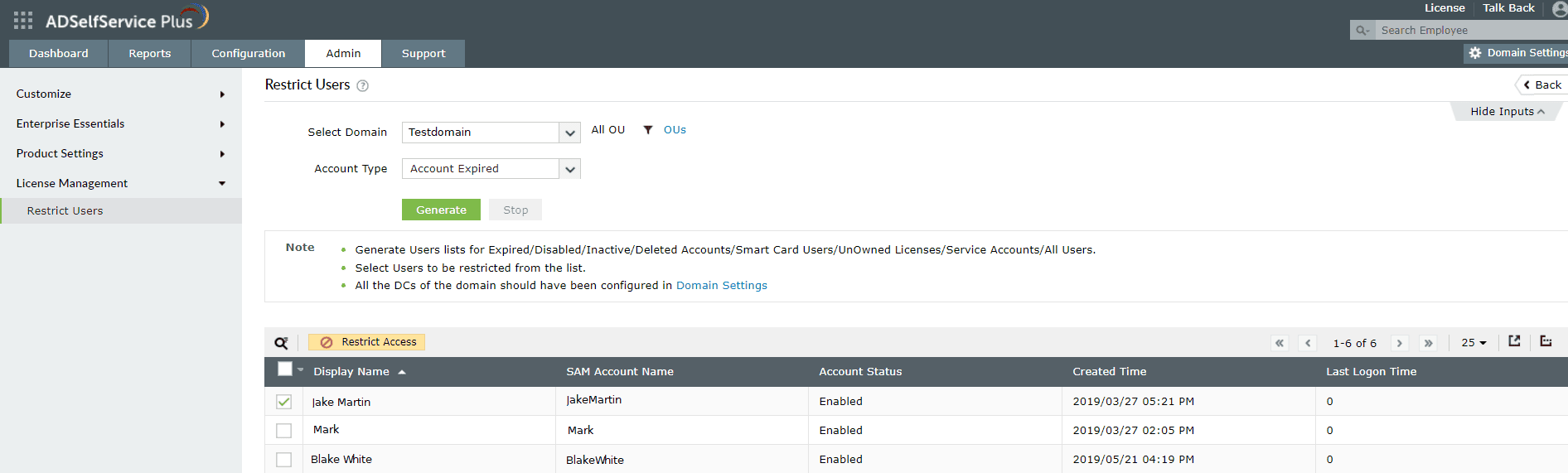Image resolution: width=1568 pixels, height=473 pixels.
Task: Go to last page arrow
Action: click(1428, 343)
